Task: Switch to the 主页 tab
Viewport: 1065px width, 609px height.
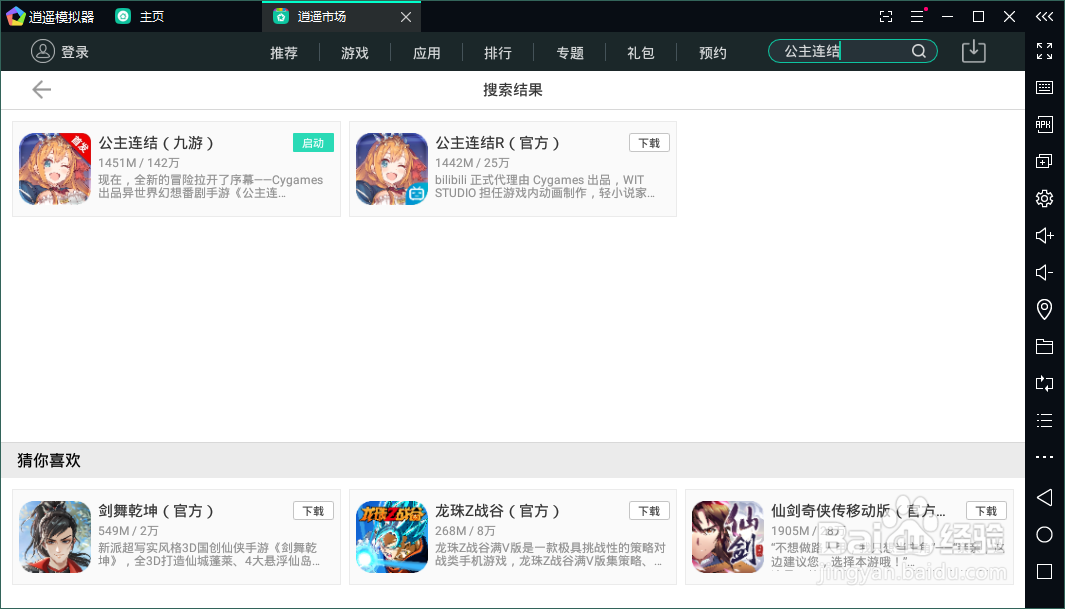Action: click(141, 16)
